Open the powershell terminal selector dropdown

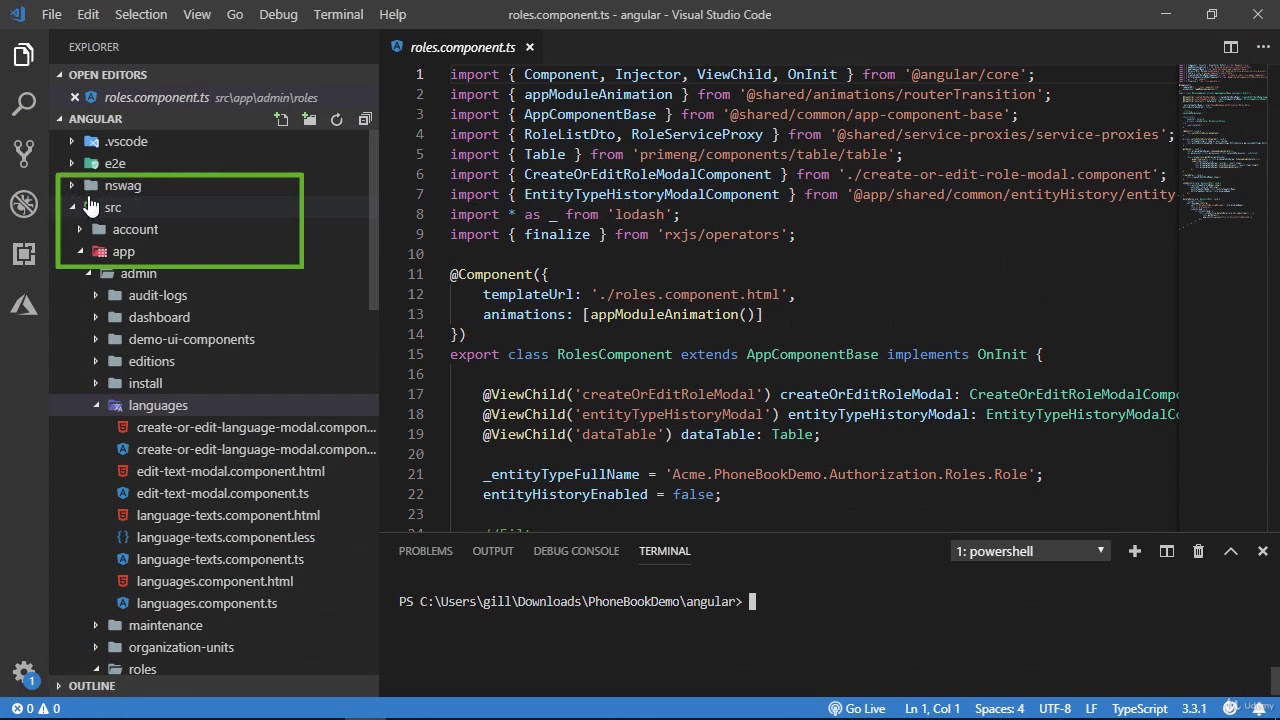pyautogui.click(x=1030, y=551)
